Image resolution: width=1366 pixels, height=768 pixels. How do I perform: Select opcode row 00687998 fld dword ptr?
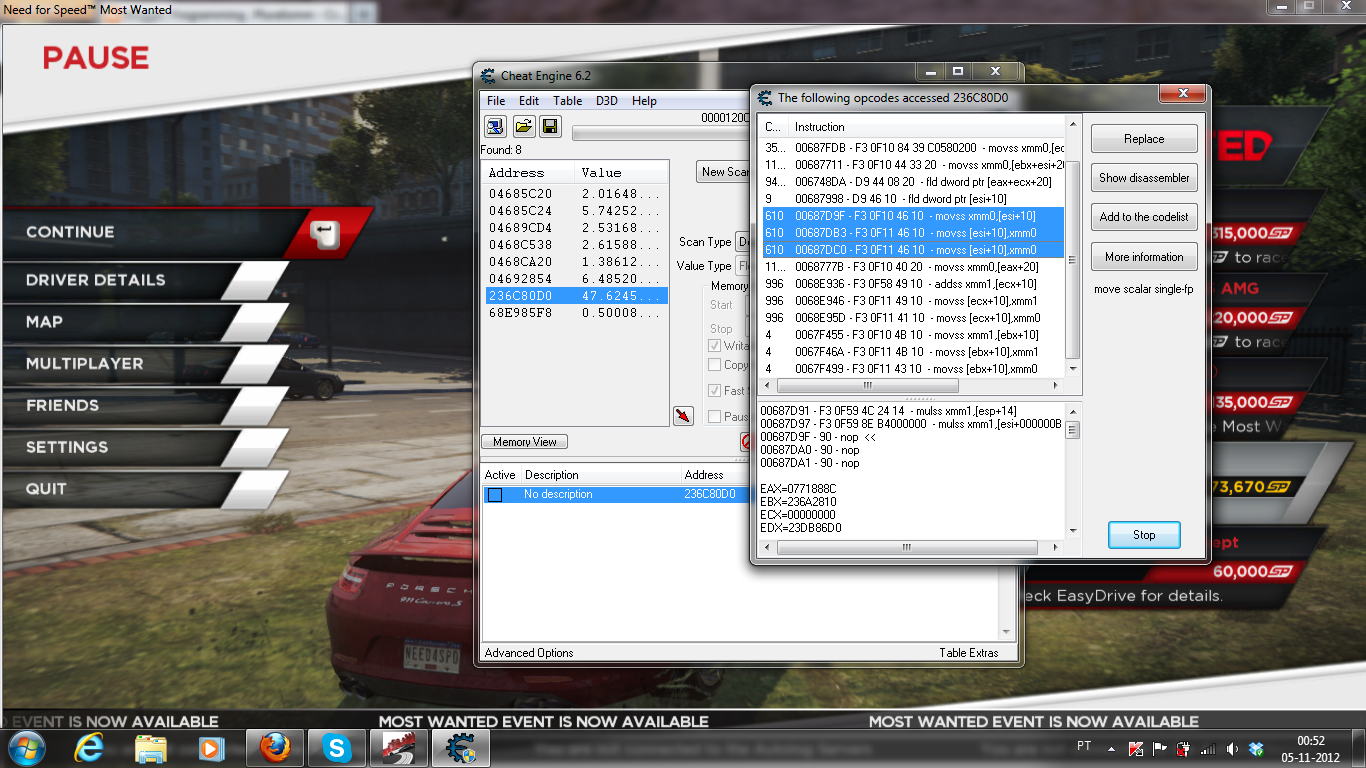912,198
